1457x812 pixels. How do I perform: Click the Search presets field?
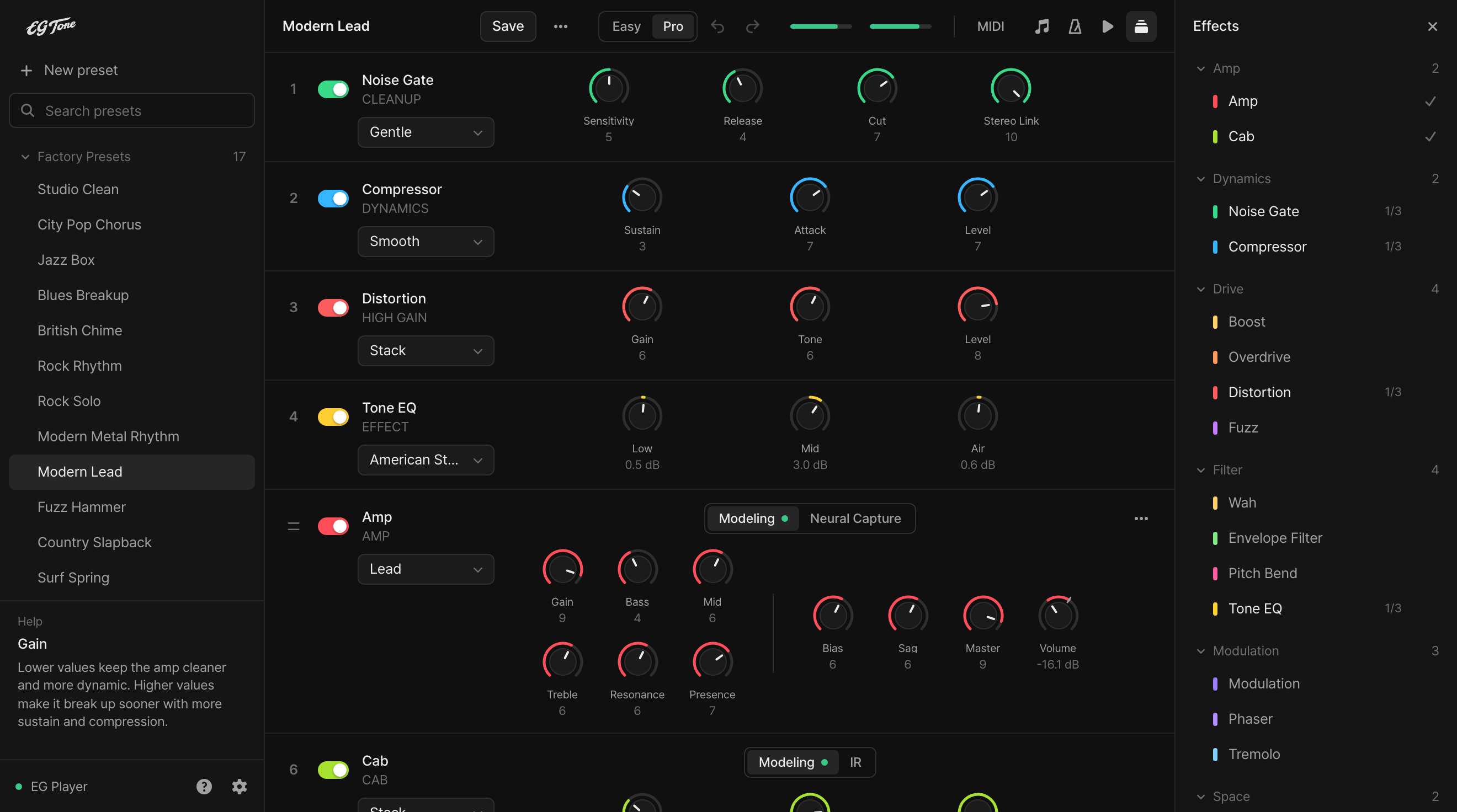[x=132, y=111]
